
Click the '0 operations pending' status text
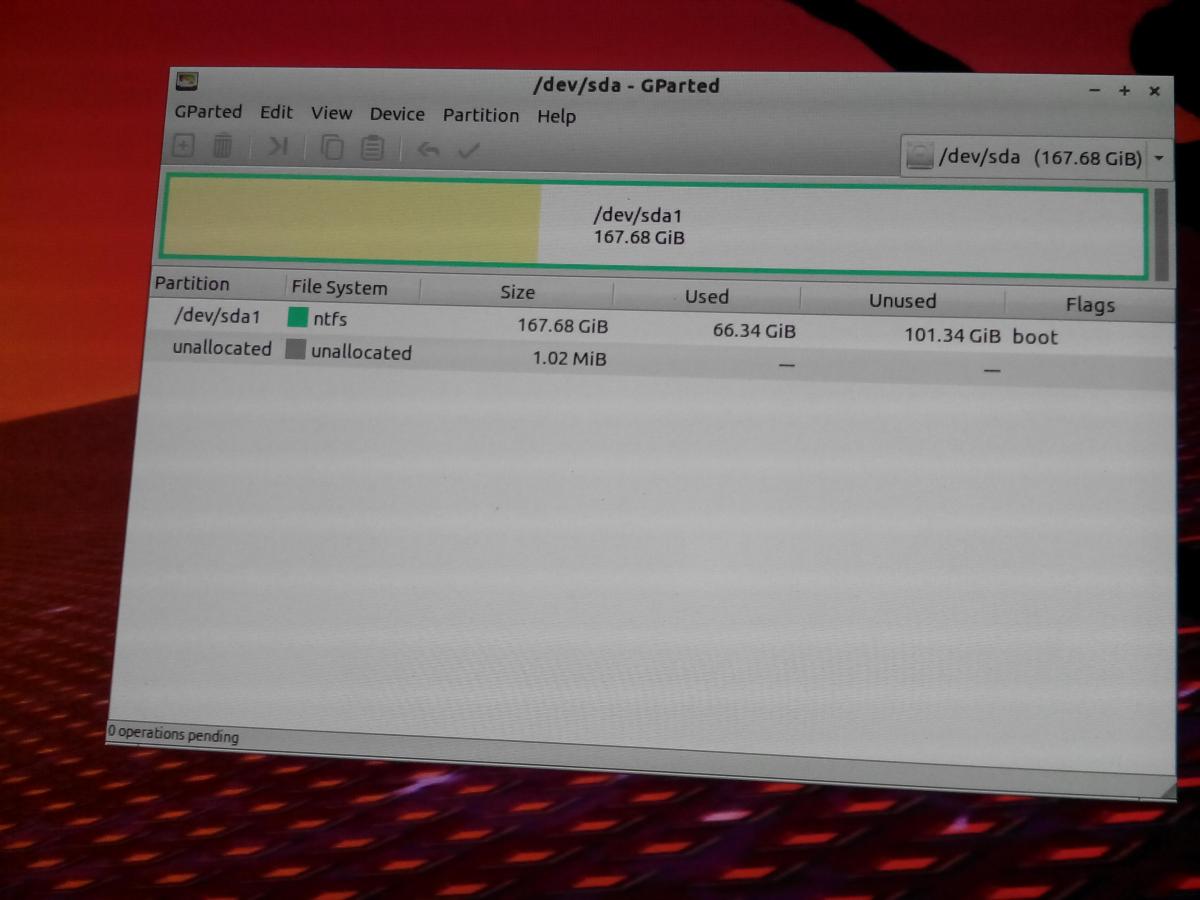coord(174,734)
